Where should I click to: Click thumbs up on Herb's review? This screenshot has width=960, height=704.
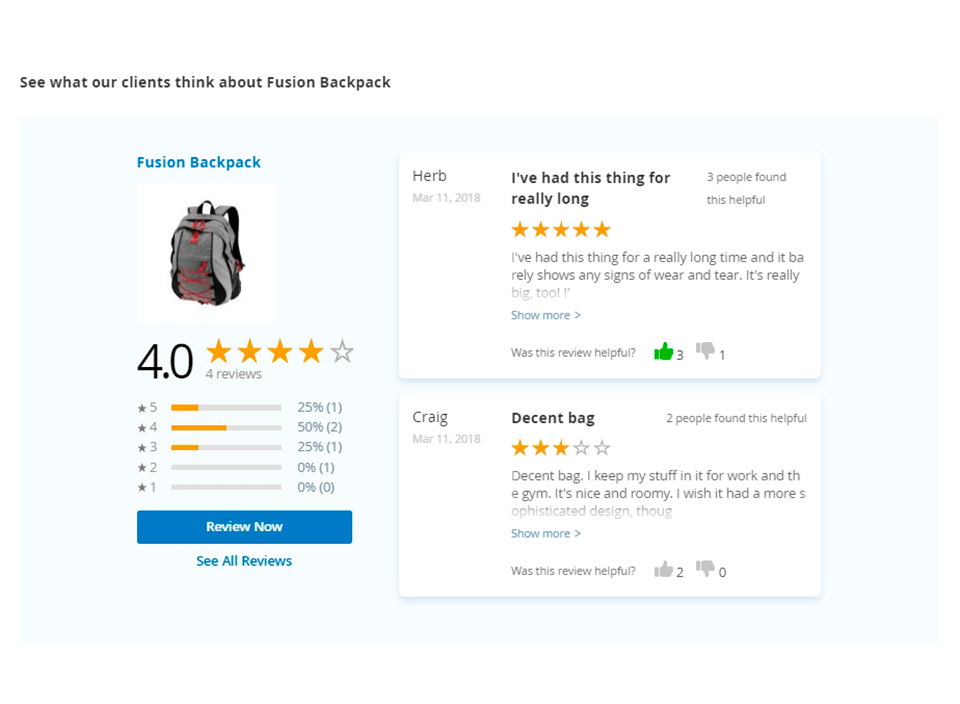click(663, 352)
